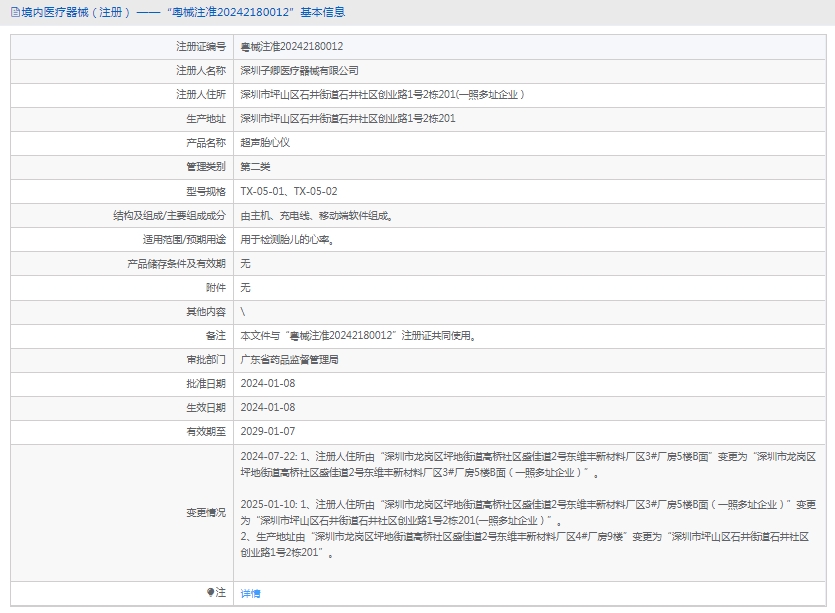Select registration number 粤械注准20242180012 in the first row
Image resolution: width=835 pixels, height=613 pixels.
pos(292,47)
